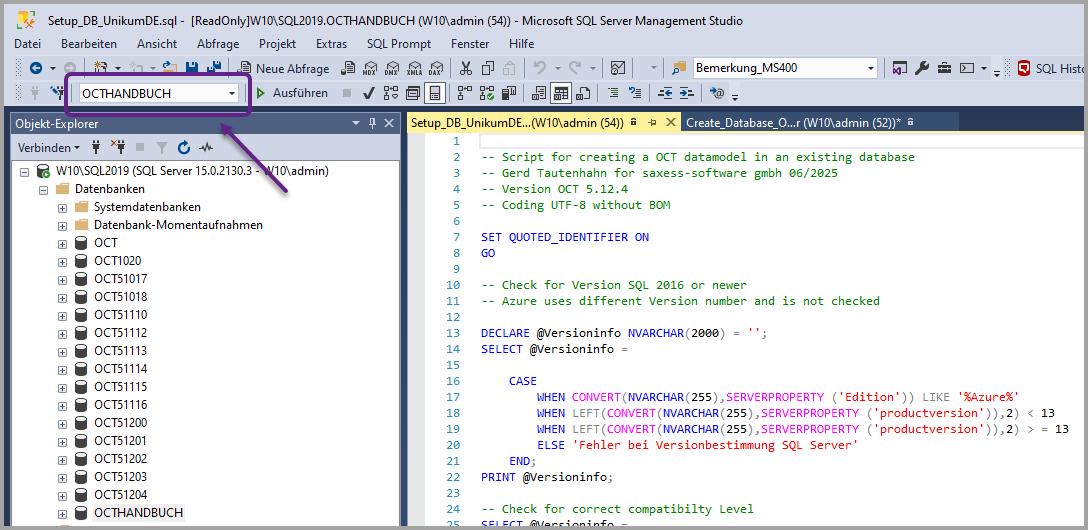Click the parse query checkmark icon

tap(368, 93)
